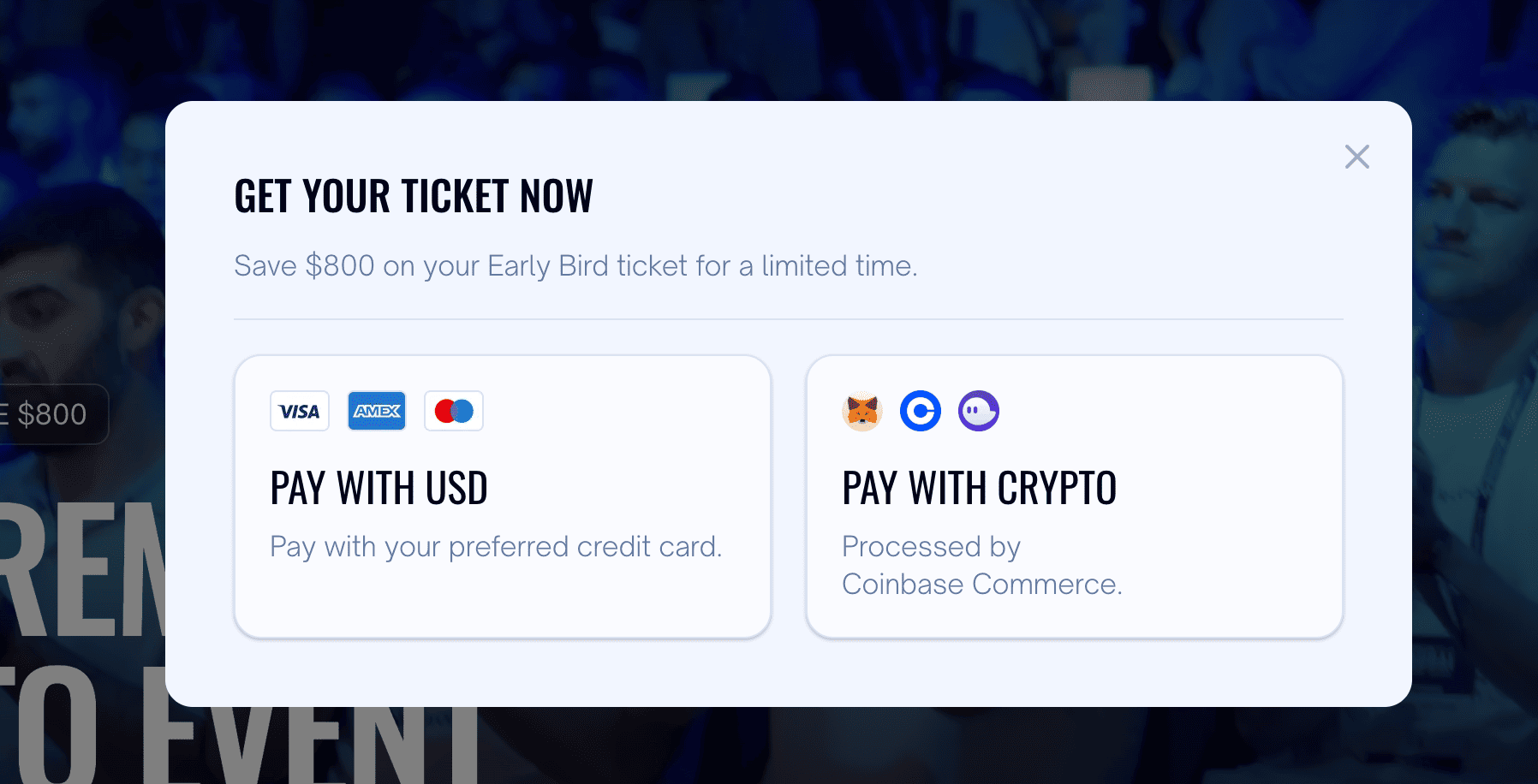The height and width of the screenshot is (784, 1538).
Task: Click the divider under the dialog subtitle
Action: 788,318
